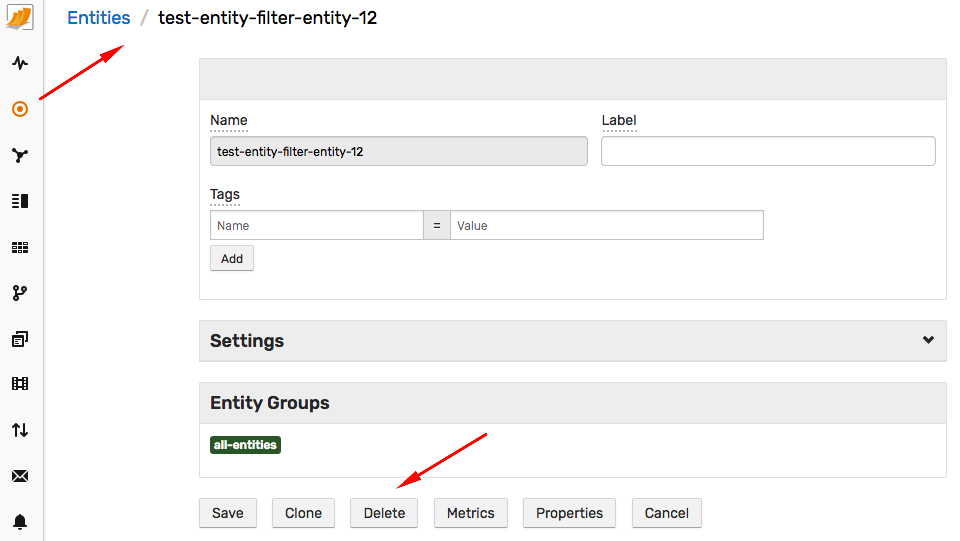Open the branch fork icon in sidebar

pos(20,293)
